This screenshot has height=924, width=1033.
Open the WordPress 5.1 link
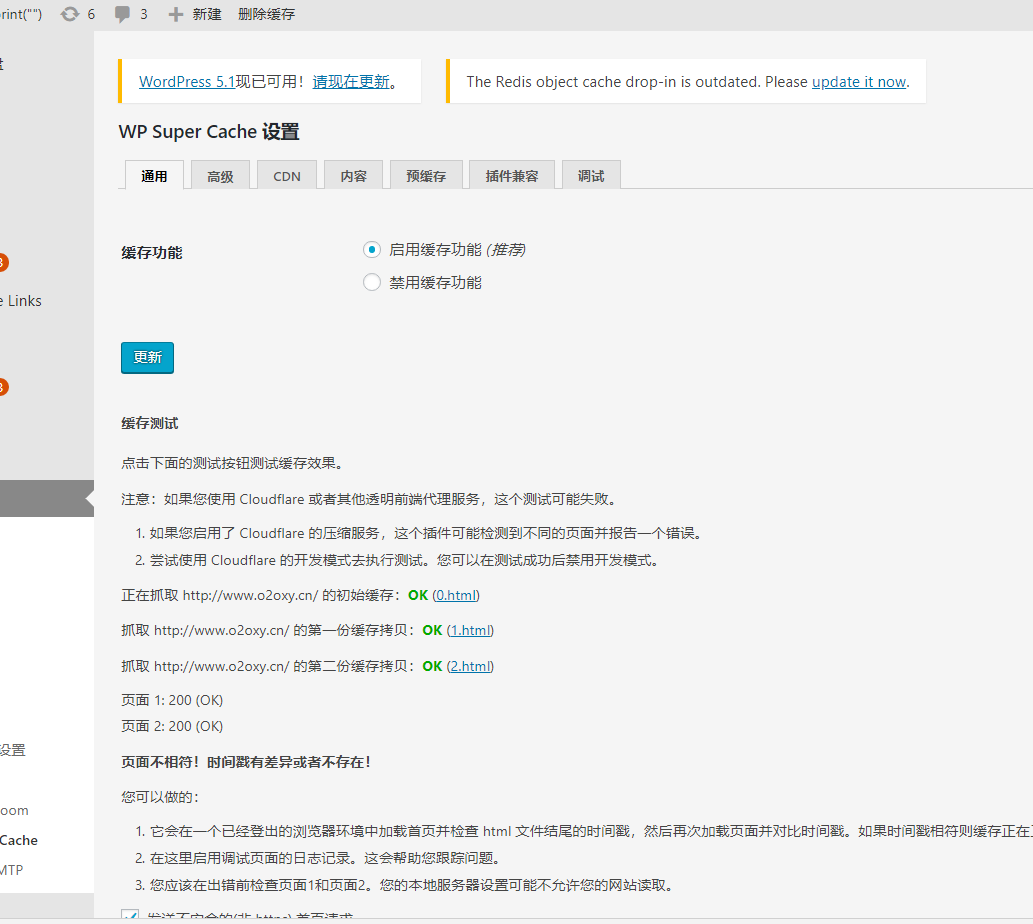tap(187, 82)
